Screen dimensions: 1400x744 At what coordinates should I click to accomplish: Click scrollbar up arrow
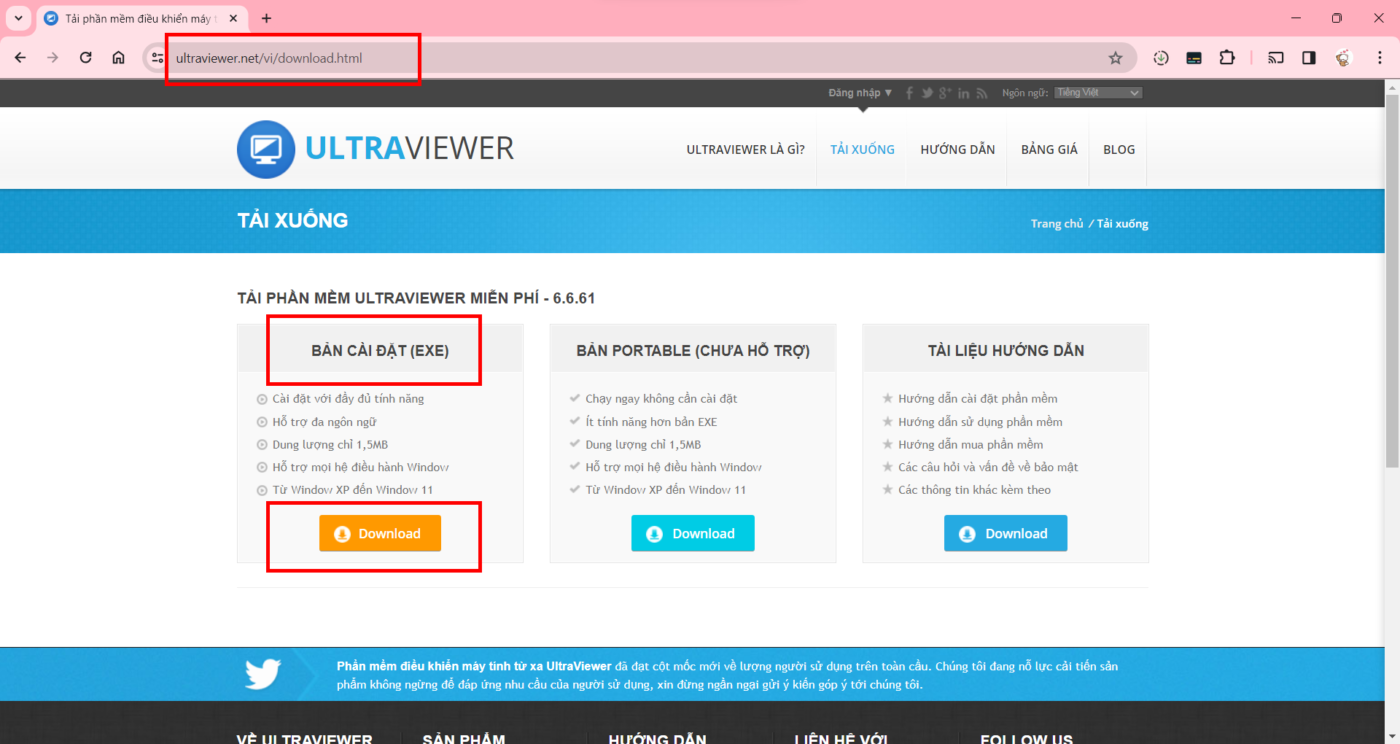click(1391, 88)
